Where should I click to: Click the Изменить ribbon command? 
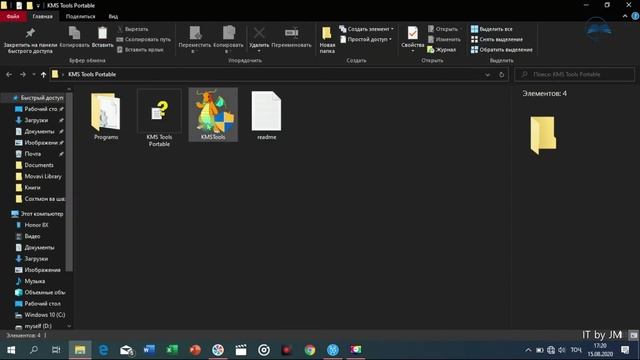point(444,39)
